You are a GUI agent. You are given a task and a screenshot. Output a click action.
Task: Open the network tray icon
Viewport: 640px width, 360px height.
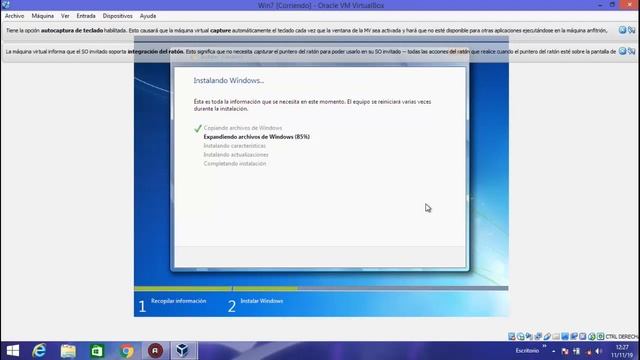[x=589, y=351]
